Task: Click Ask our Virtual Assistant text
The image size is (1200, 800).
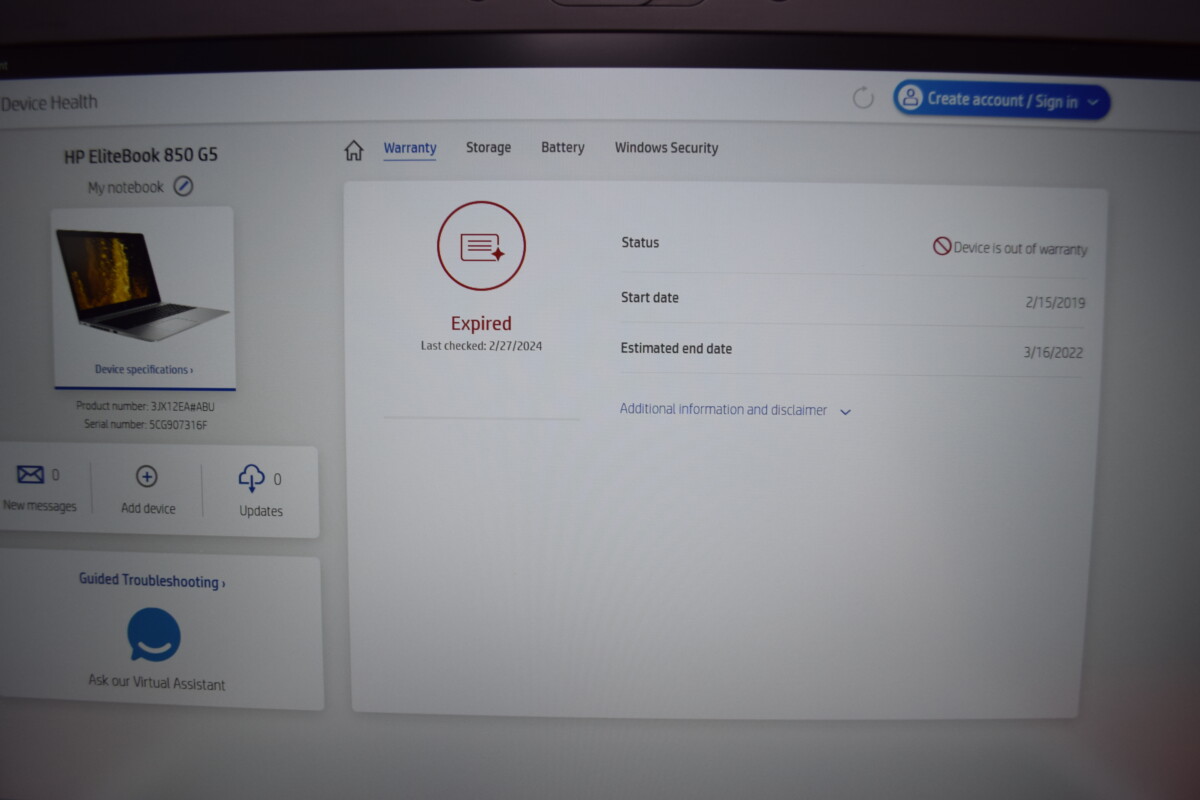Action: pyautogui.click(x=157, y=683)
